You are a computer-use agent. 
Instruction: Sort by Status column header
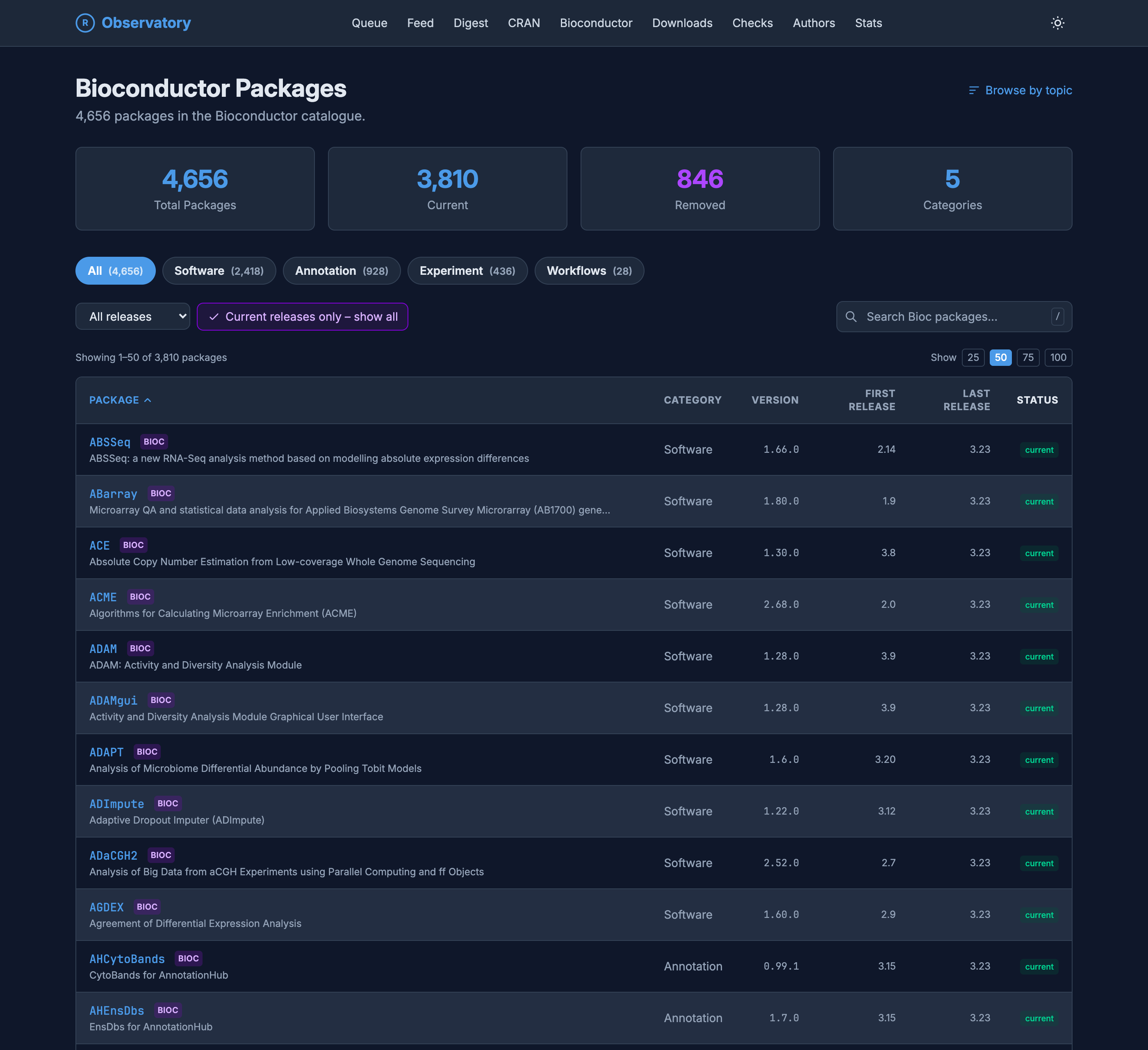(x=1037, y=400)
